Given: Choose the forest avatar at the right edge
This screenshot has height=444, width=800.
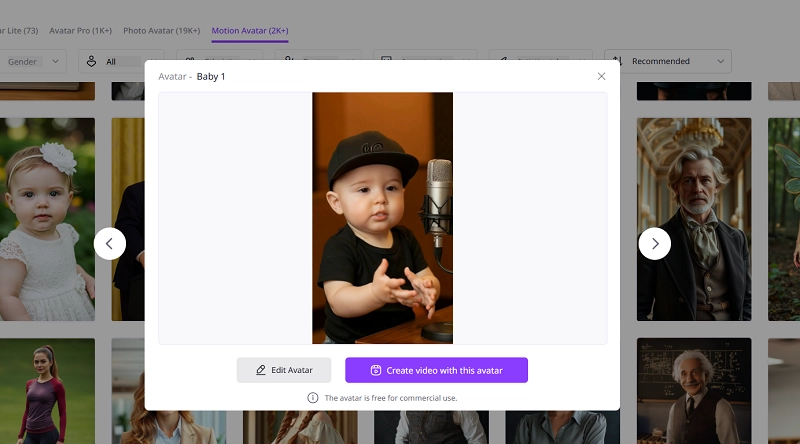Looking at the screenshot, I should 784,218.
